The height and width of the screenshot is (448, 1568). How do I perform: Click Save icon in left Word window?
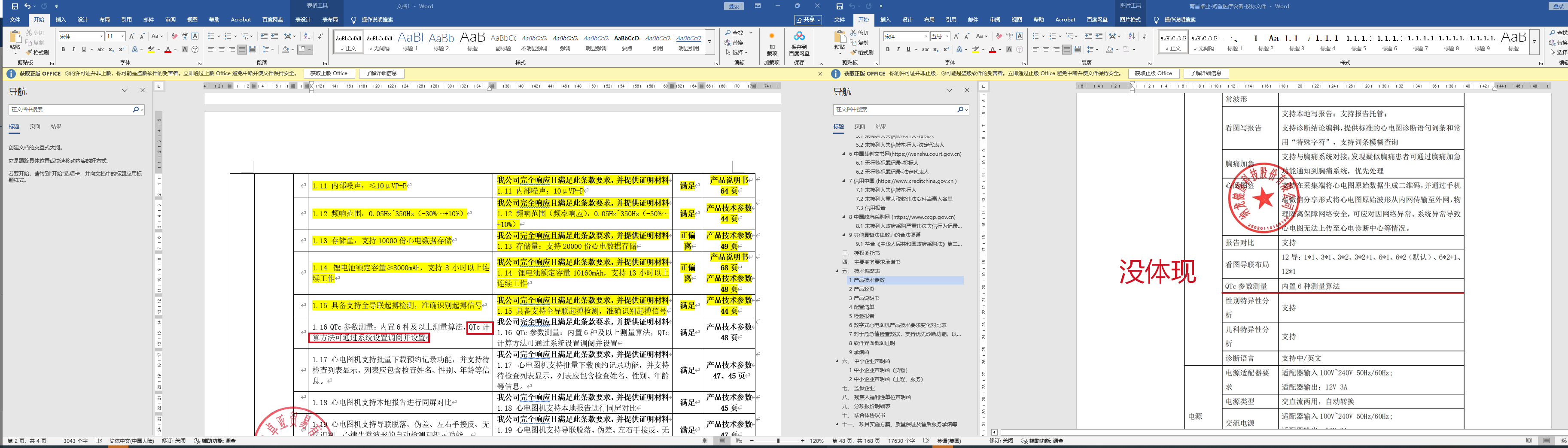[x=15, y=6]
